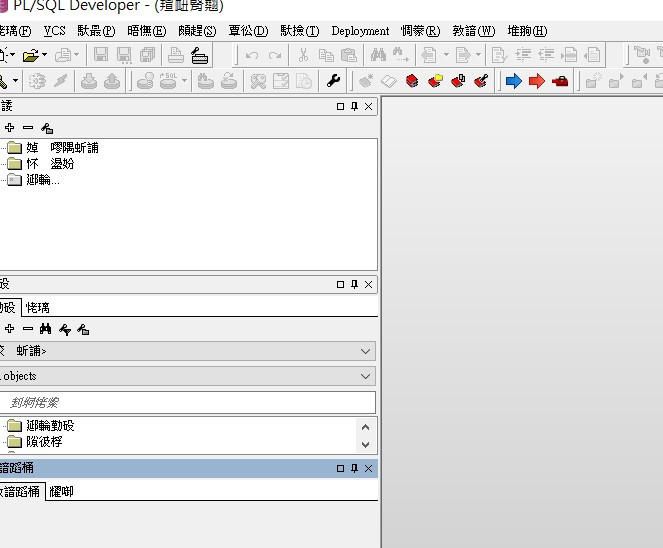The image size is (663, 548).
Task: Click the Rollback icon with up arrow
Action: pyautogui.click(x=112, y=81)
